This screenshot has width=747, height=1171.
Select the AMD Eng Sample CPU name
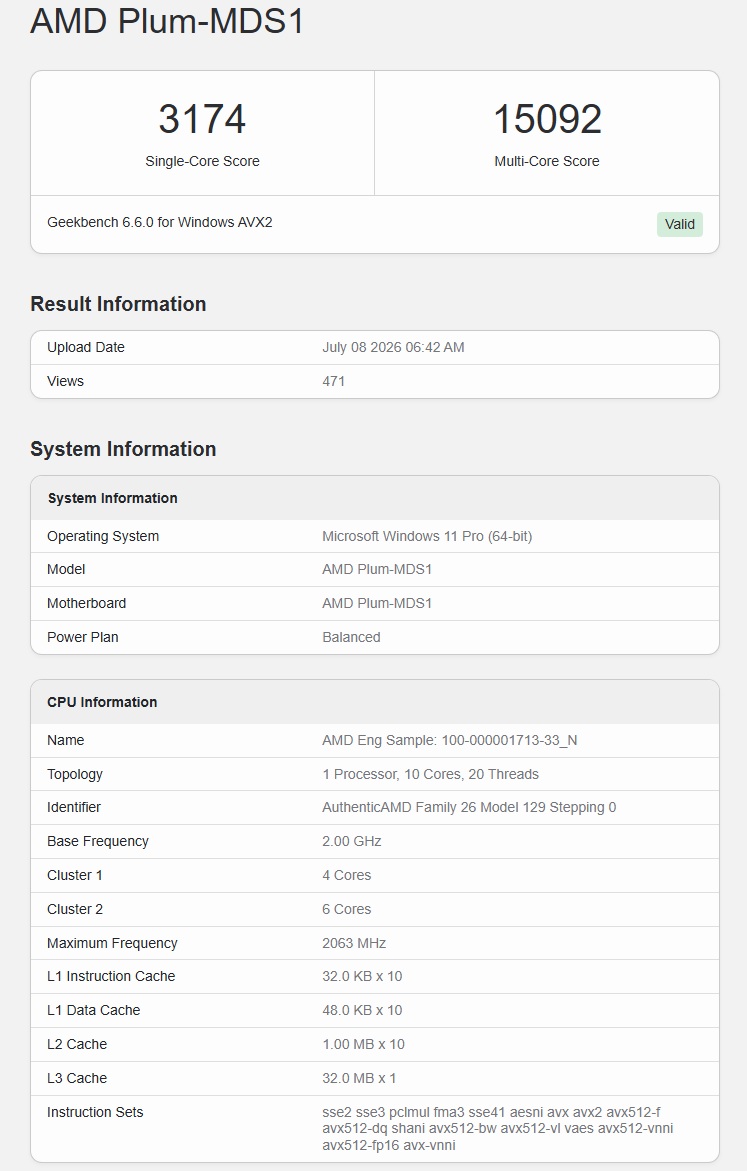pos(450,740)
